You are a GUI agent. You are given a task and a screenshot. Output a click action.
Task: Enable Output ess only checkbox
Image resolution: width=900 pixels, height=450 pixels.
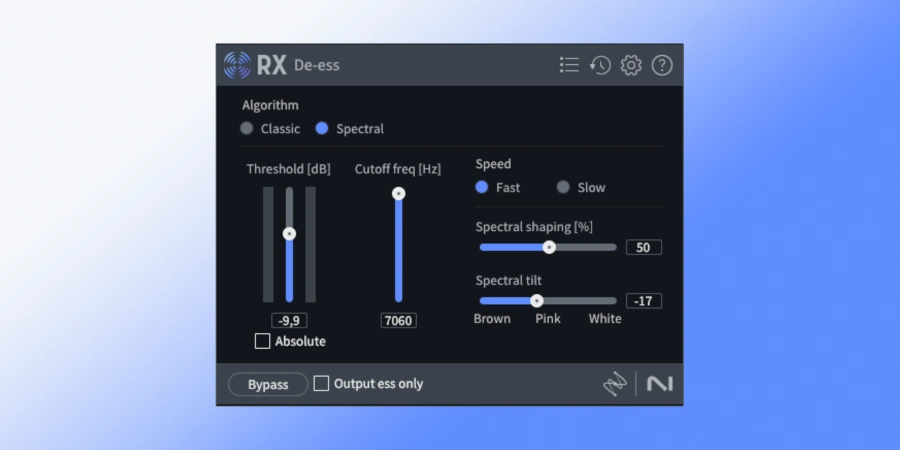(321, 383)
